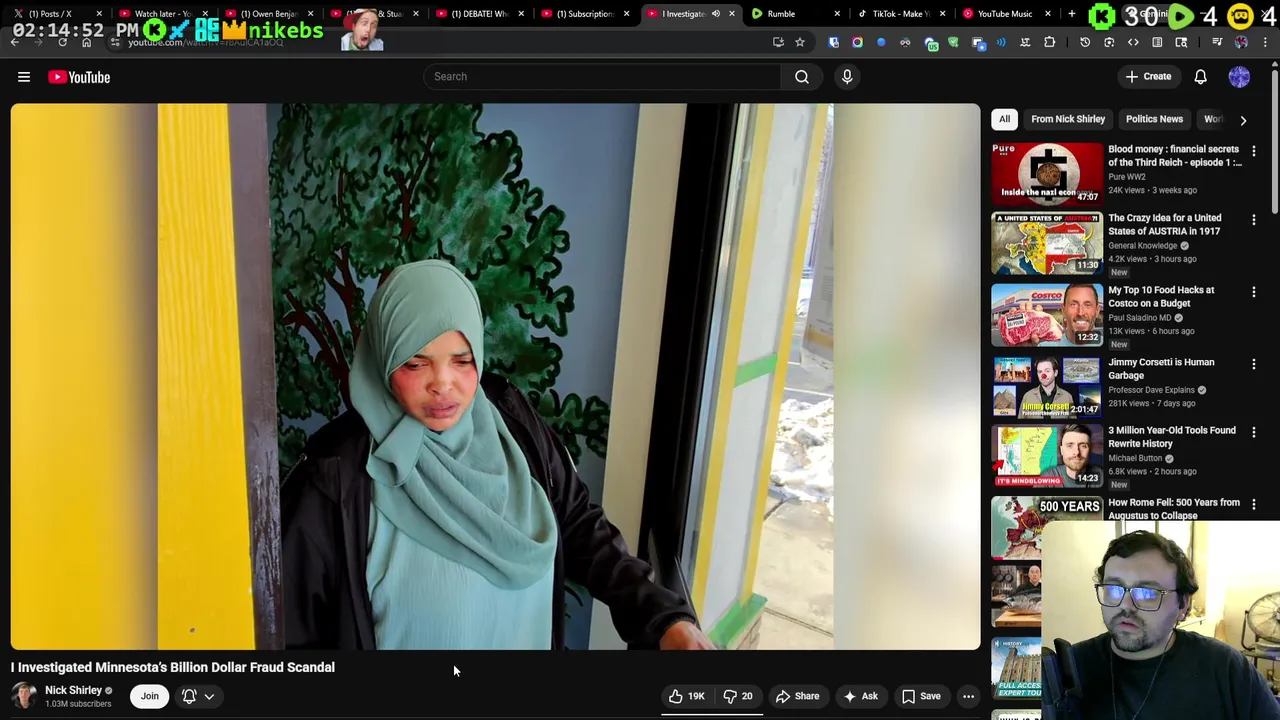1280x720 pixels.
Task: Click the Create button
Action: pyautogui.click(x=1148, y=77)
